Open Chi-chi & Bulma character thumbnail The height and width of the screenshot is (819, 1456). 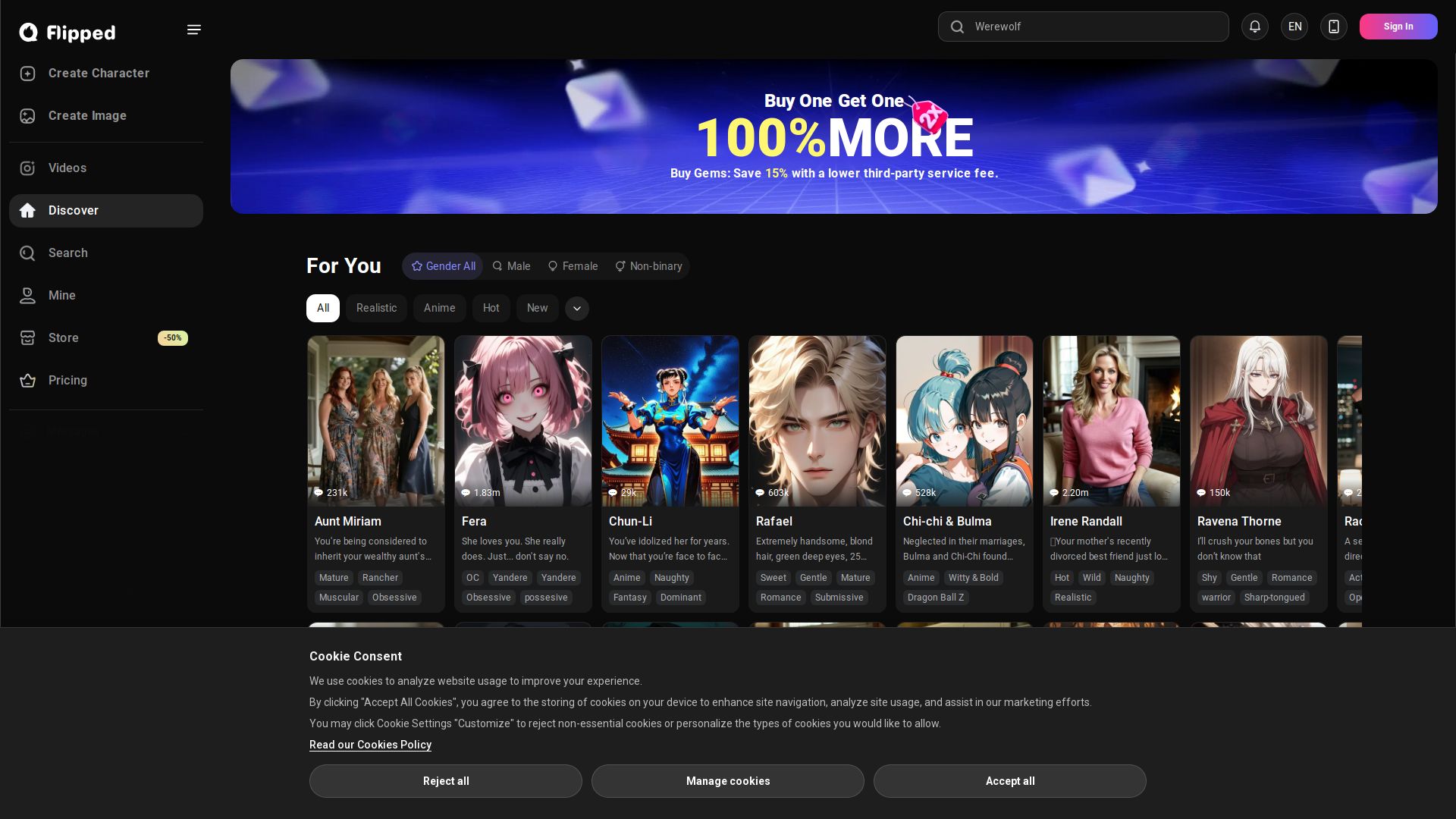[965, 421]
